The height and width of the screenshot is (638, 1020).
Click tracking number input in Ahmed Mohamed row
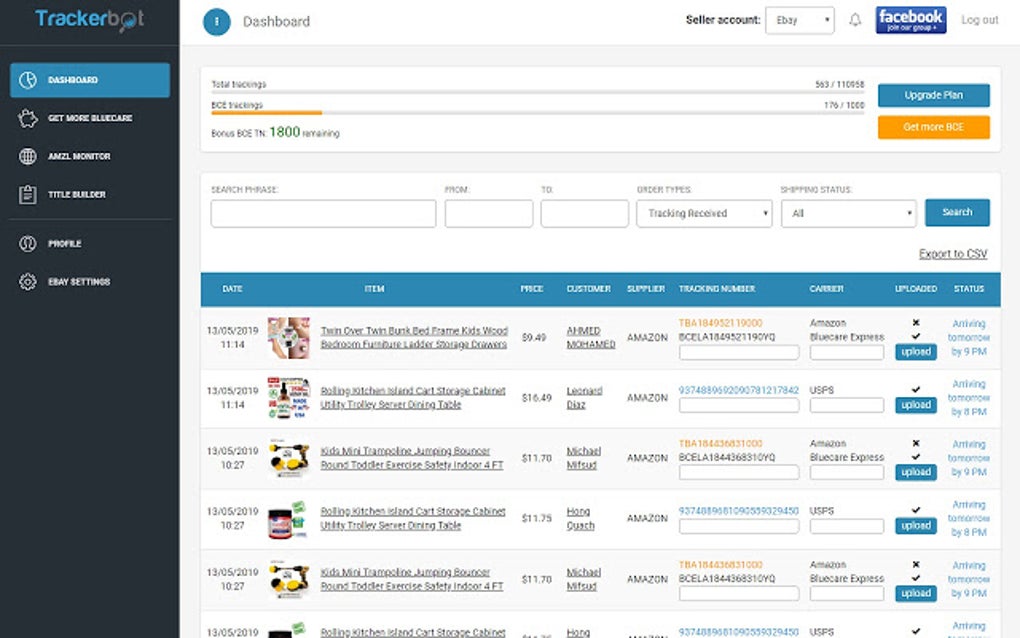click(739, 352)
